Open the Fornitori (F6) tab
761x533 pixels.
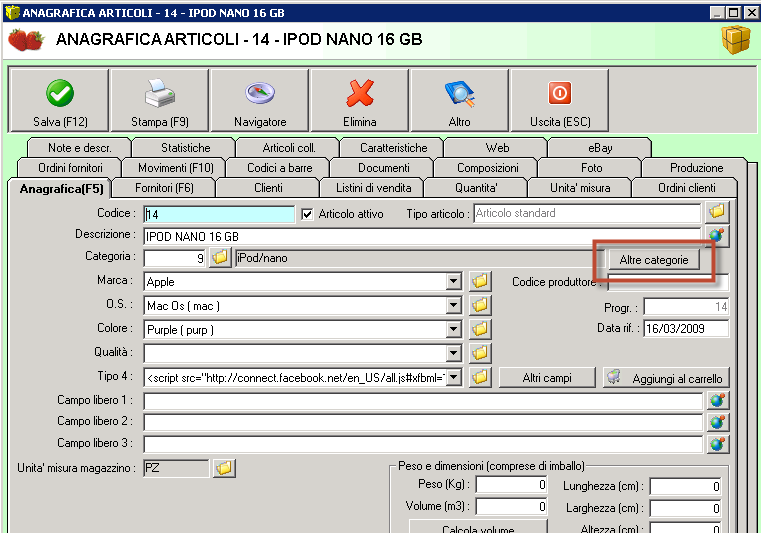click(x=164, y=188)
